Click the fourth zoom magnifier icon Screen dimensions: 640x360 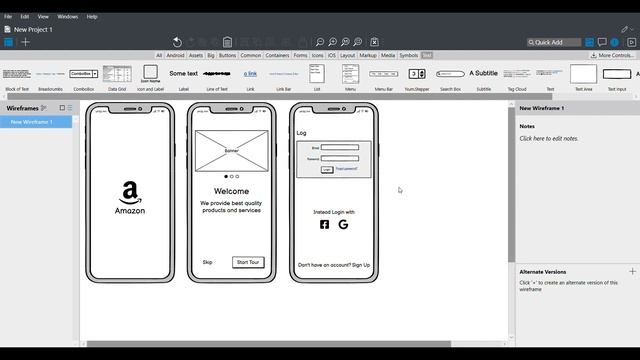[x=358, y=42]
